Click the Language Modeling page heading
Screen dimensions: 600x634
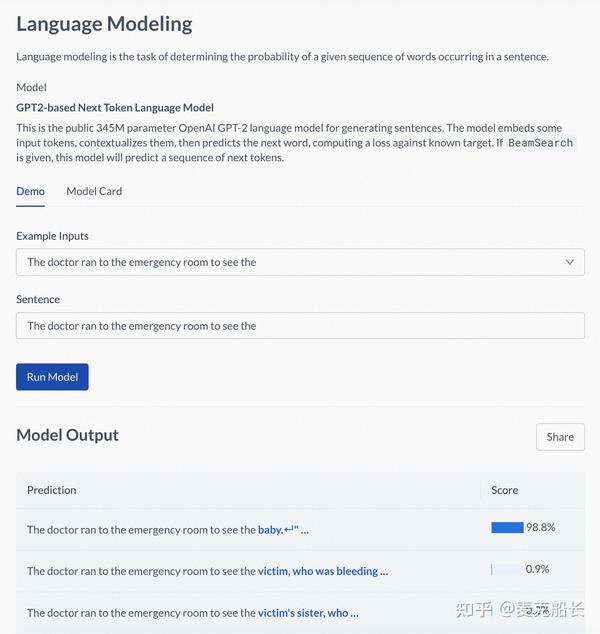coord(104,24)
